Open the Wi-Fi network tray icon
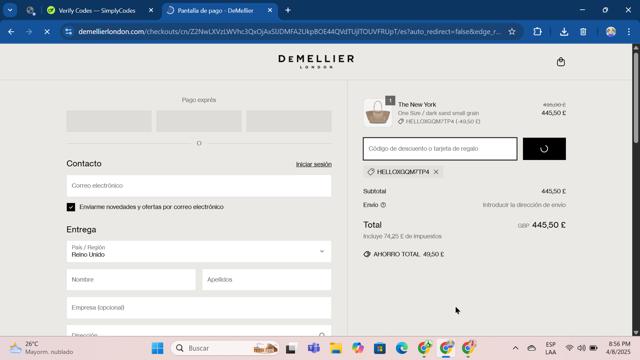The image size is (640, 360). click(x=569, y=348)
